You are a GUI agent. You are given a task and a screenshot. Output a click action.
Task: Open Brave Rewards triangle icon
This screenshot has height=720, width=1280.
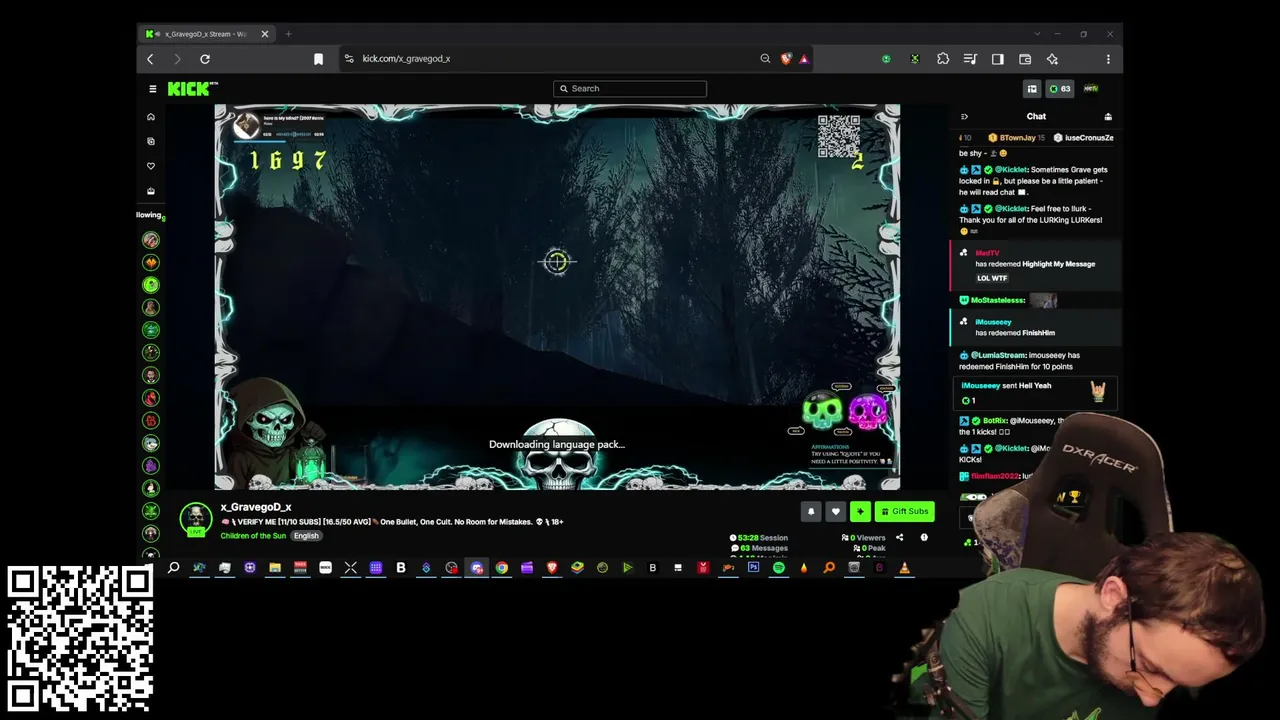(803, 59)
